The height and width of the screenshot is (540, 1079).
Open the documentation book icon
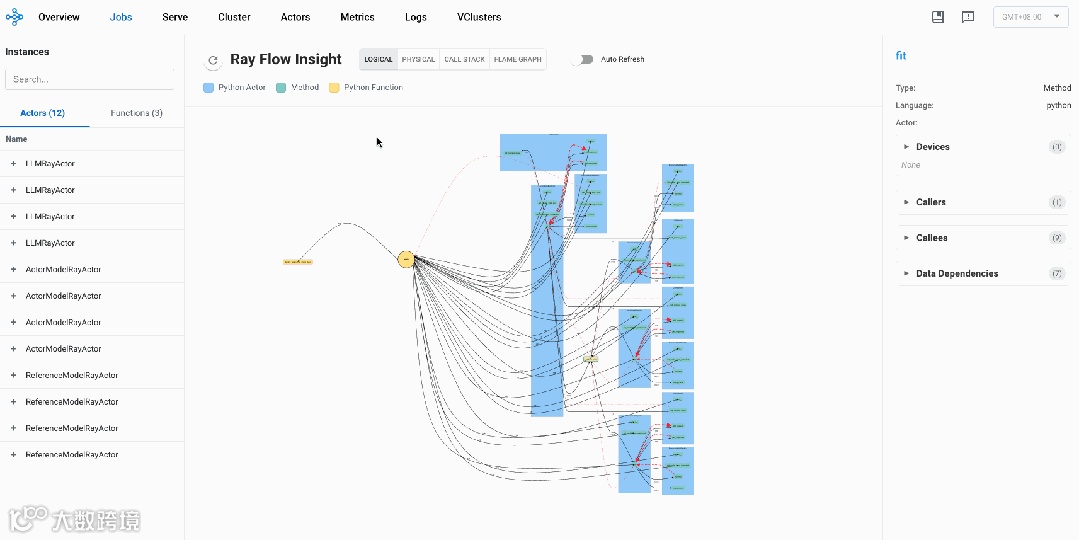click(x=937, y=17)
